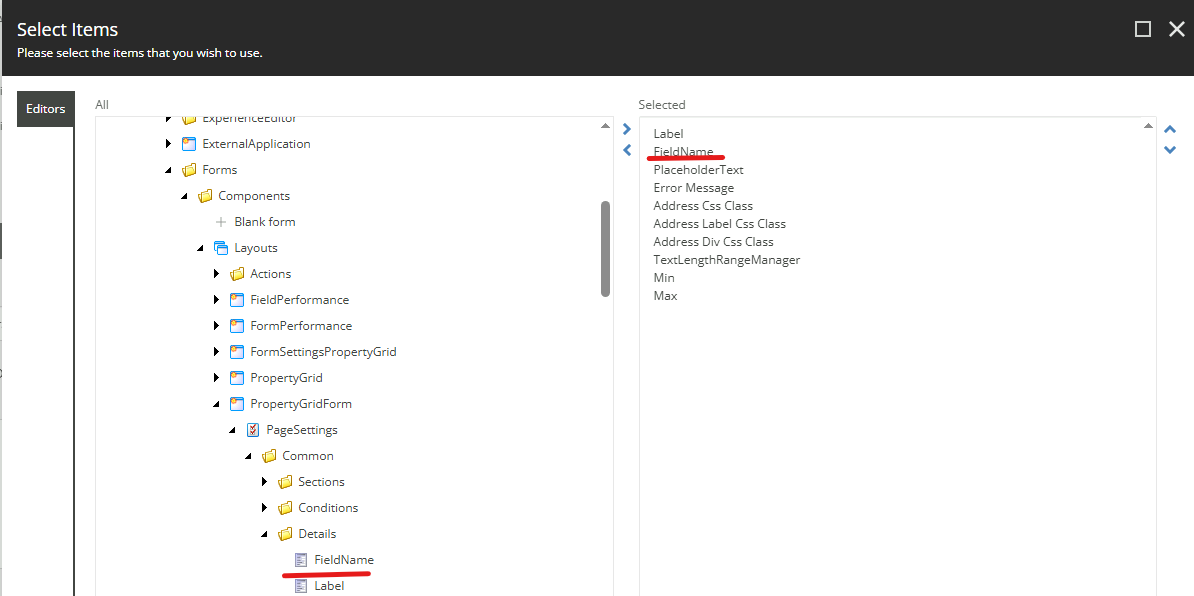Click the Common folder icon
The image size is (1194, 596).
269,455
